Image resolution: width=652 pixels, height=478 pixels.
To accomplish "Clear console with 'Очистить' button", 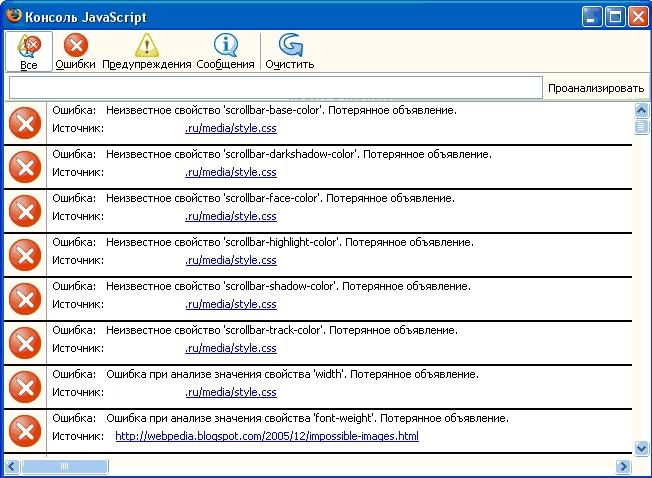I will (290, 51).
